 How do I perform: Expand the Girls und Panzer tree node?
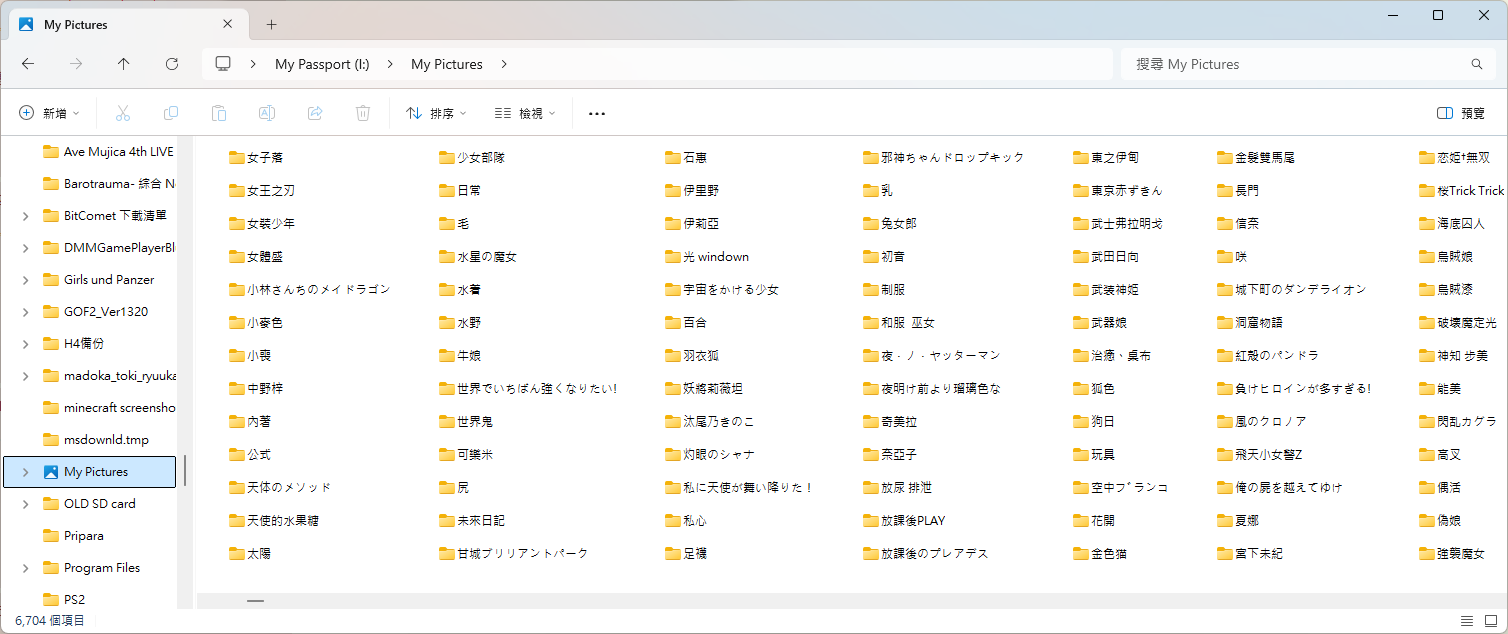coord(25,280)
